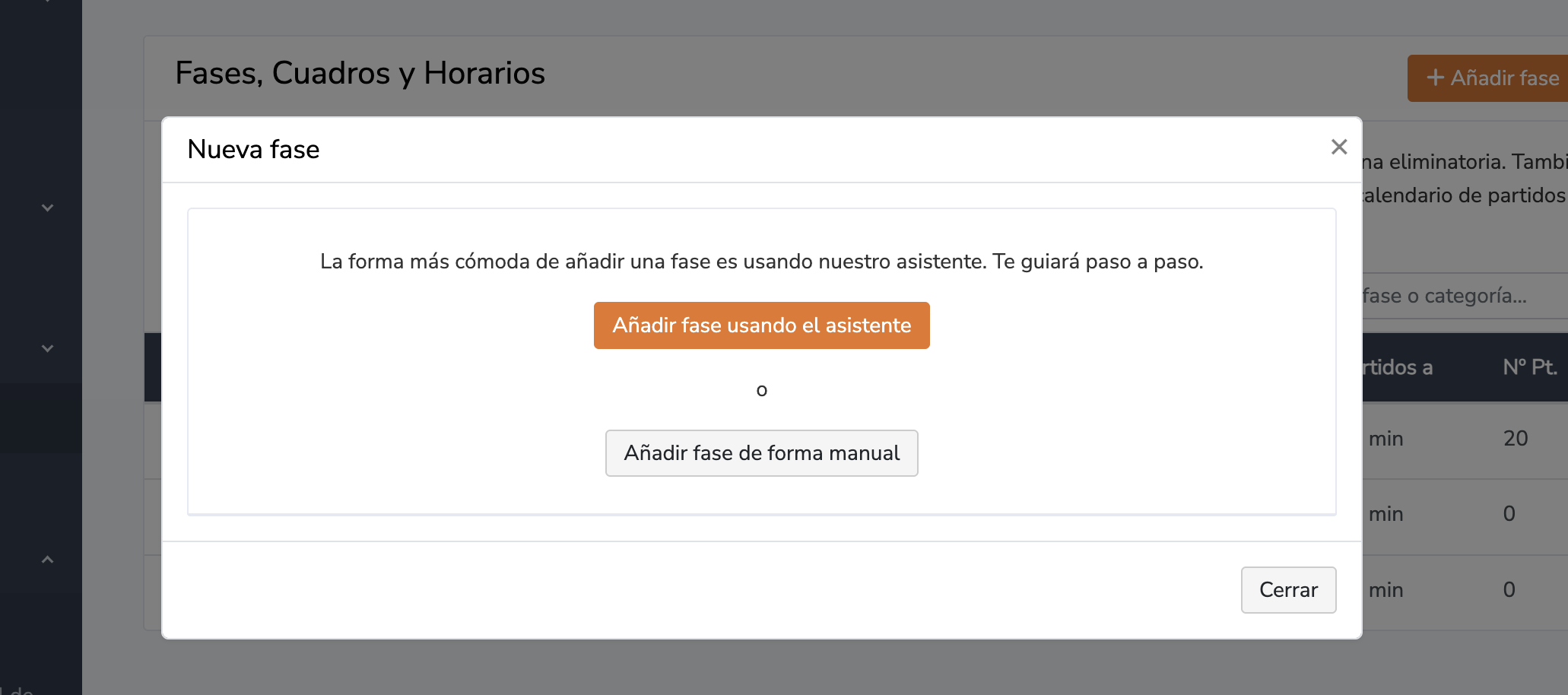The width and height of the screenshot is (1568, 695).
Task: Select the Nº Pt. value 20 in first row
Action: [1515, 439]
